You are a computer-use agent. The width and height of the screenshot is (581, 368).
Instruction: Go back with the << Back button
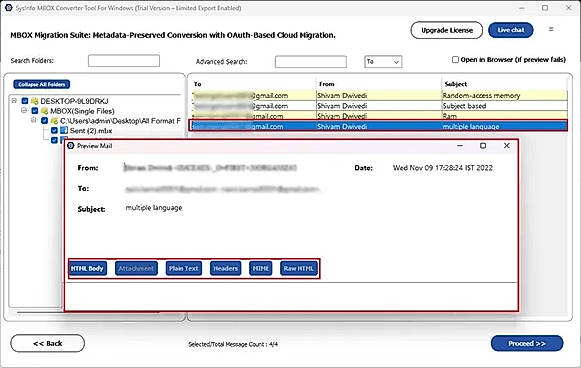tap(47, 344)
